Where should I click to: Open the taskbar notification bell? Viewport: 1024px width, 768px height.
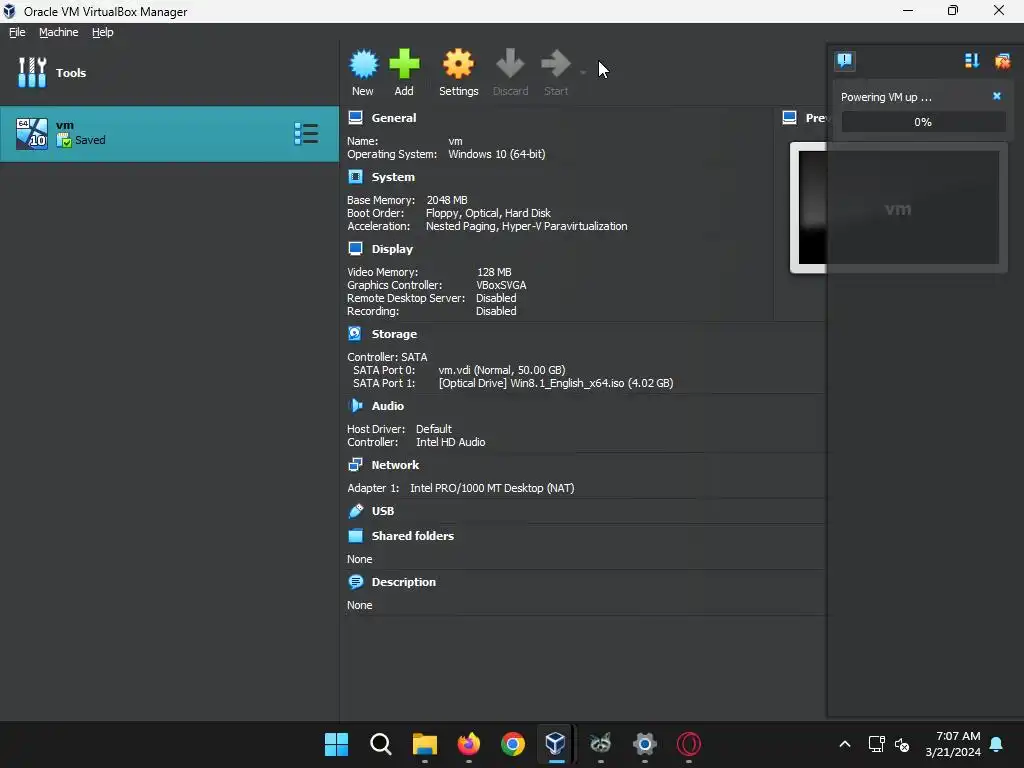(997, 744)
